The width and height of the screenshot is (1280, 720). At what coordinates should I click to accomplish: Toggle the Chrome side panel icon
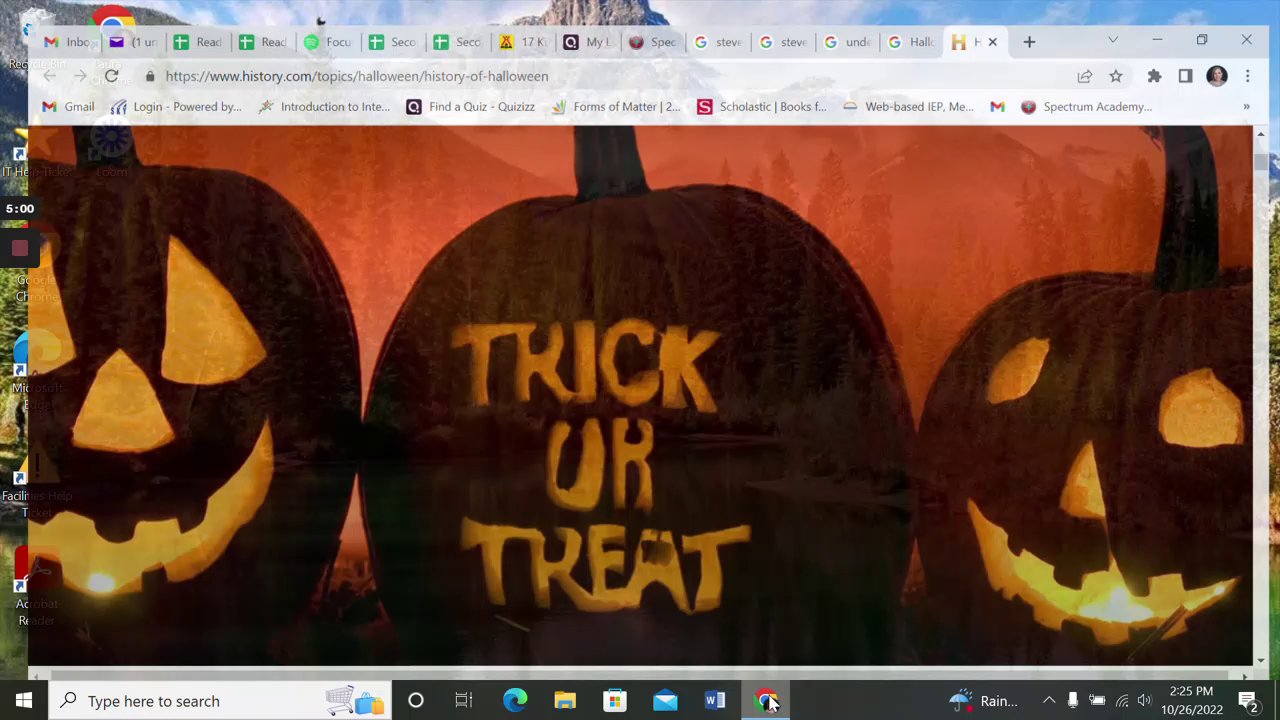coord(1185,76)
